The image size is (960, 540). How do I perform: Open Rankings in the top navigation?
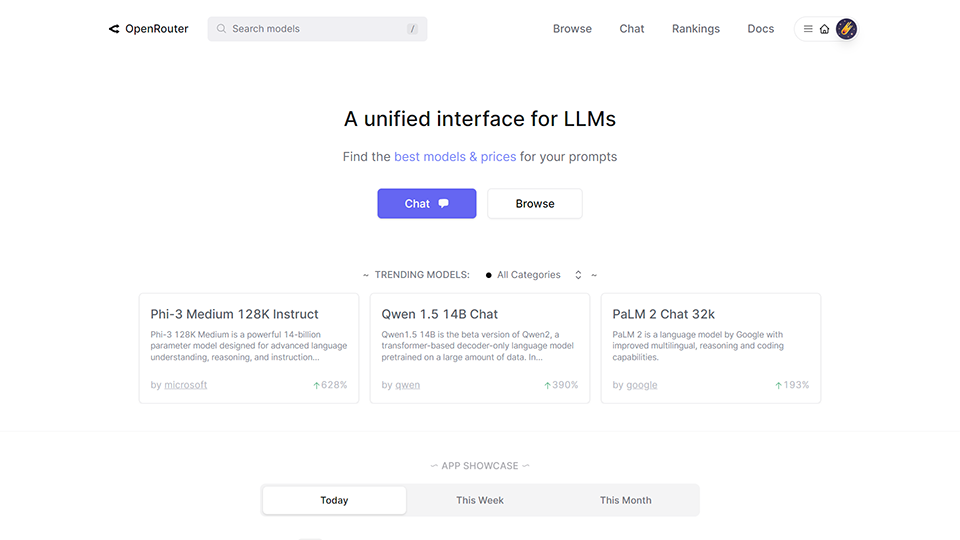(696, 29)
